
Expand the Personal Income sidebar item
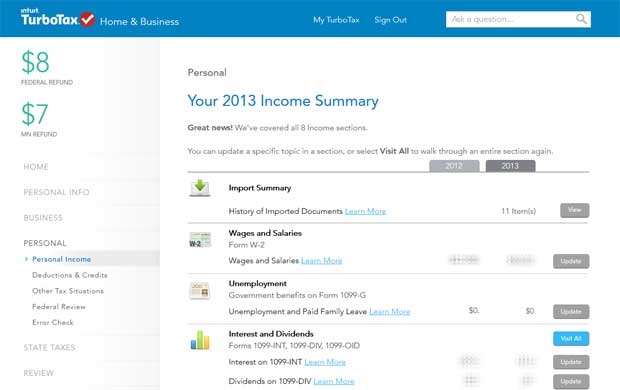tap(61, 259)
